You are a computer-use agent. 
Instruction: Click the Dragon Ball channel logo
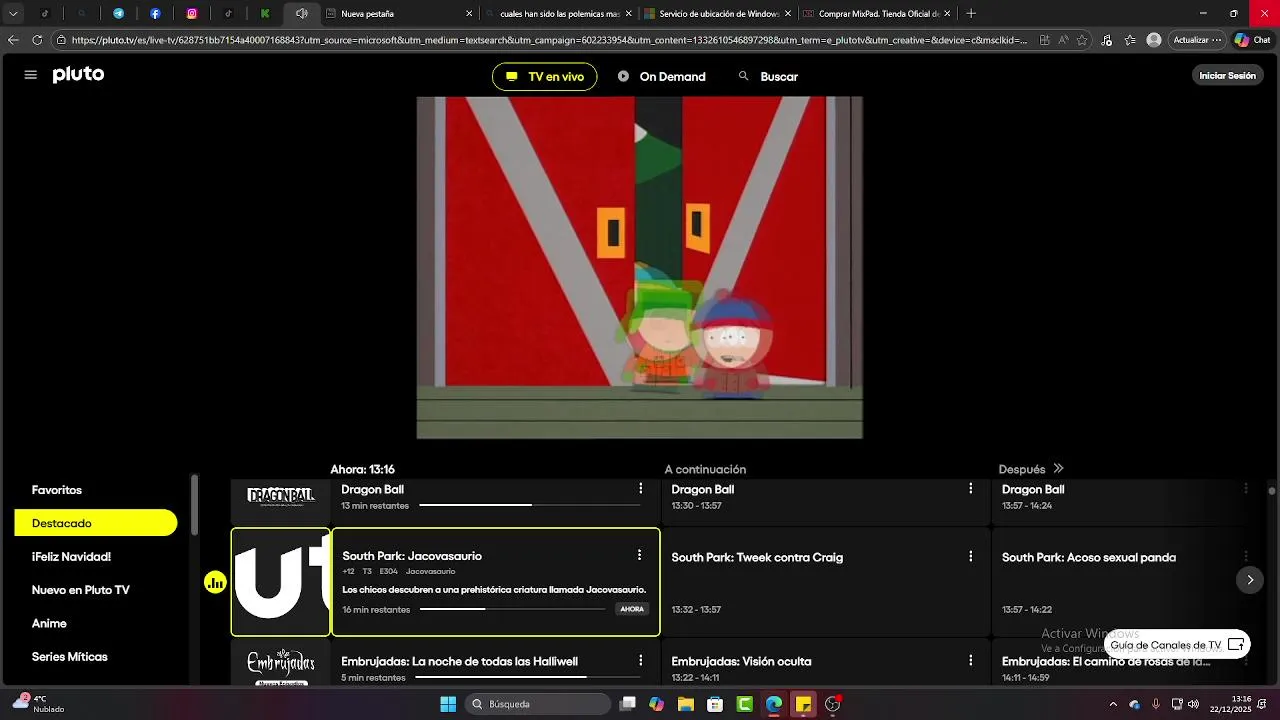point(281,497)
